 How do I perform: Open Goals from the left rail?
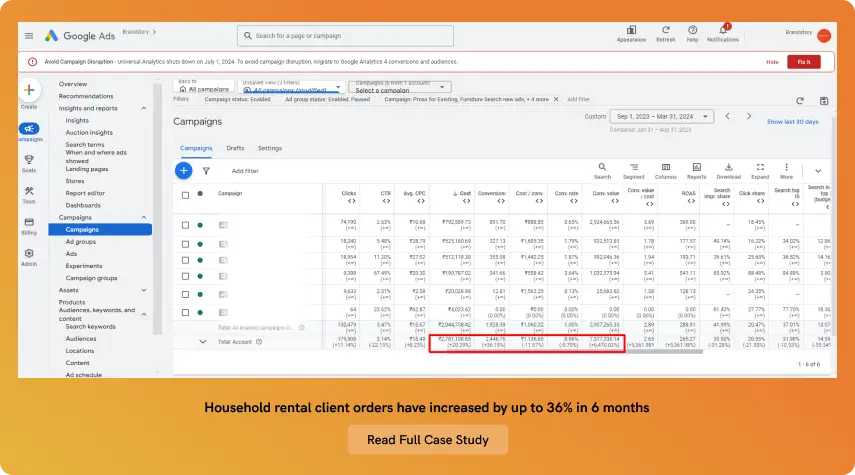[x=29, y=161]
